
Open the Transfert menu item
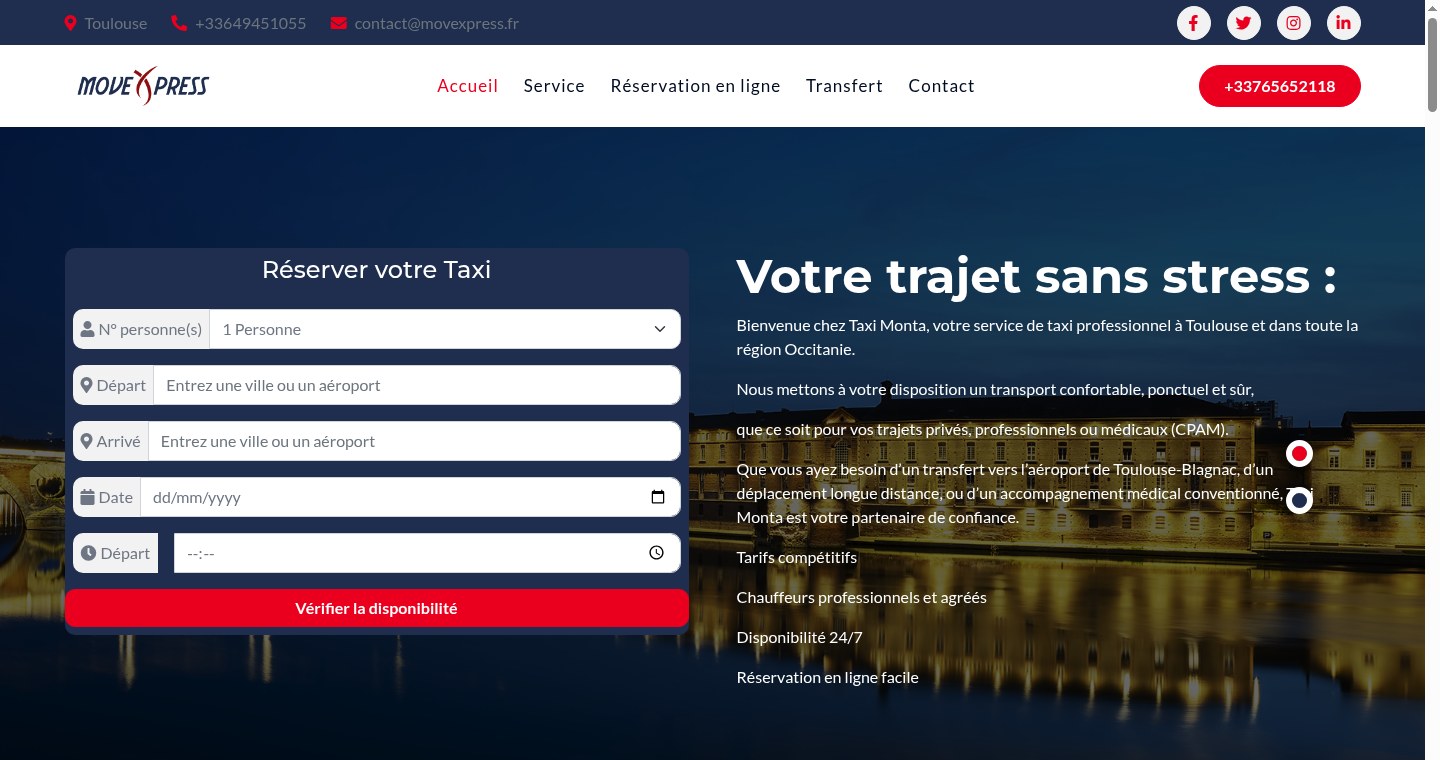tap(844, 86)
